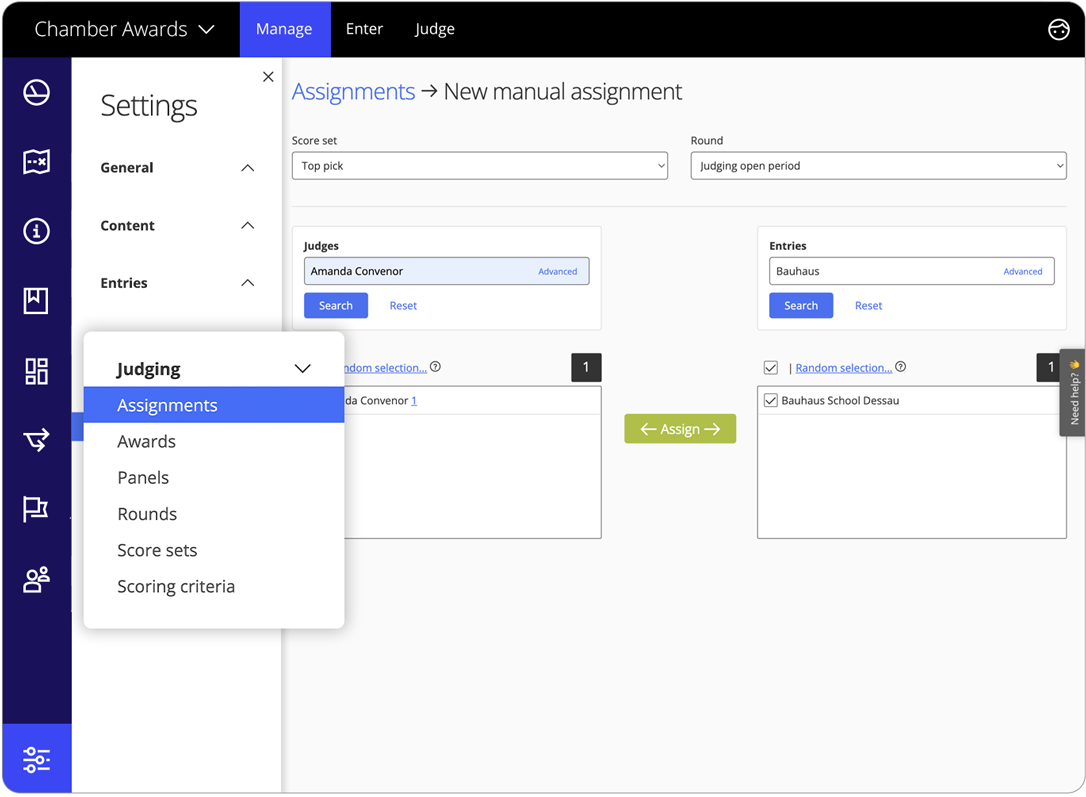Viewport: 1086px width, 797px height.
Task: Open the settings sliders icon at sidebar bottom
Action: 37,759
